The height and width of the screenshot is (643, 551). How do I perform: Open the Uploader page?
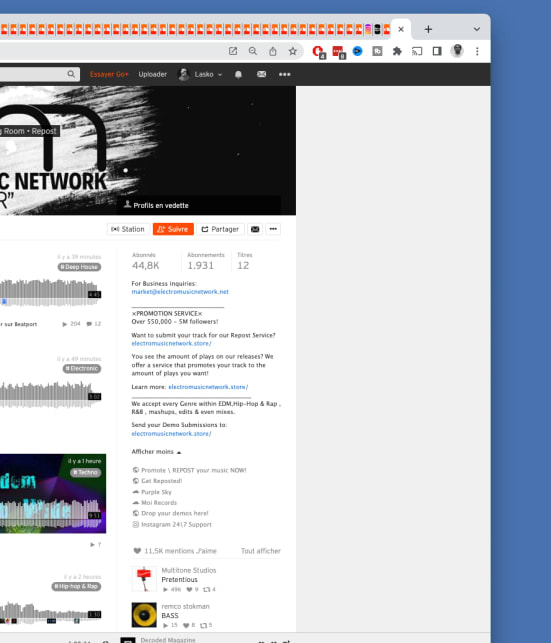tap(153, 74)
